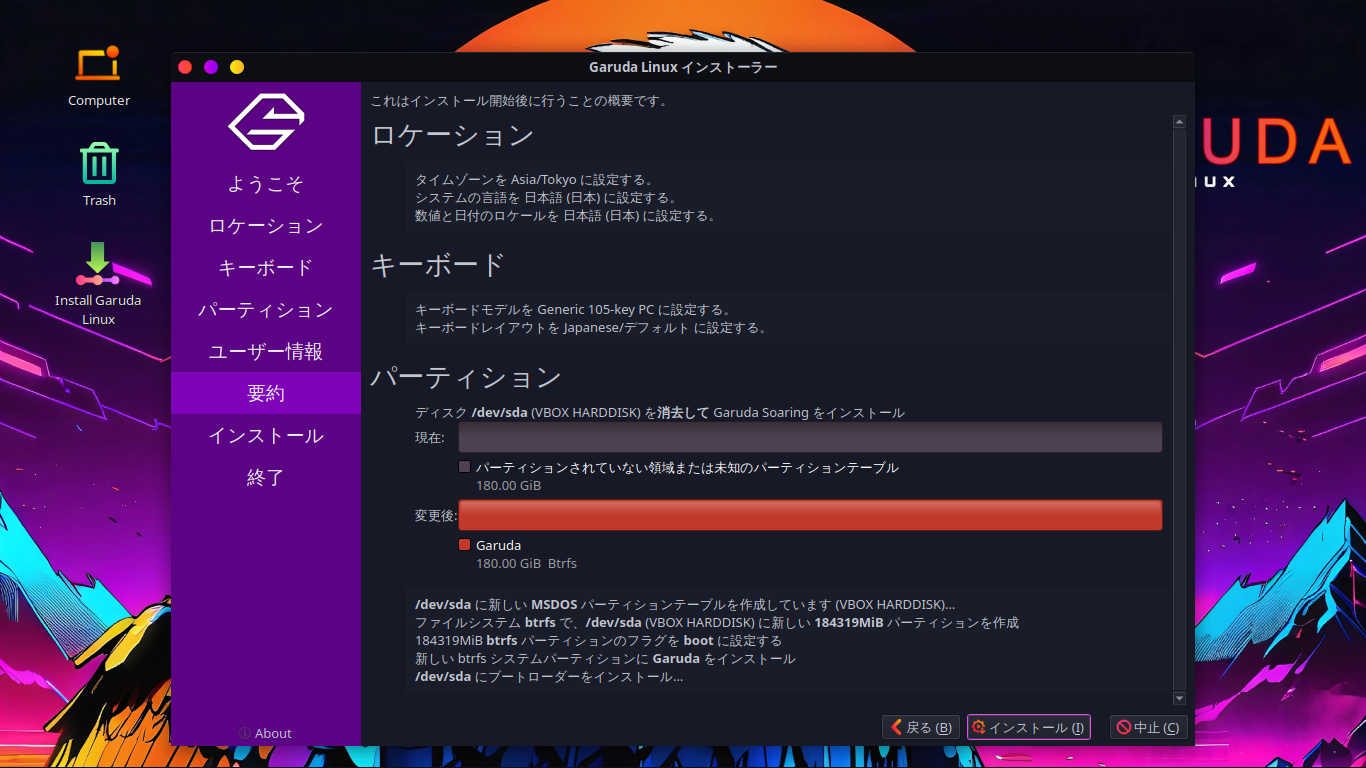Click the red window button in the title bar
1366x768 pixels.
point(185,67)
